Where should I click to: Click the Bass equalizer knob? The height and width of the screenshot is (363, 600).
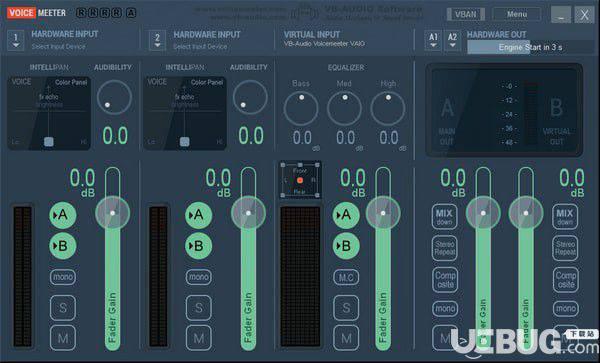(x=301, y=108)
